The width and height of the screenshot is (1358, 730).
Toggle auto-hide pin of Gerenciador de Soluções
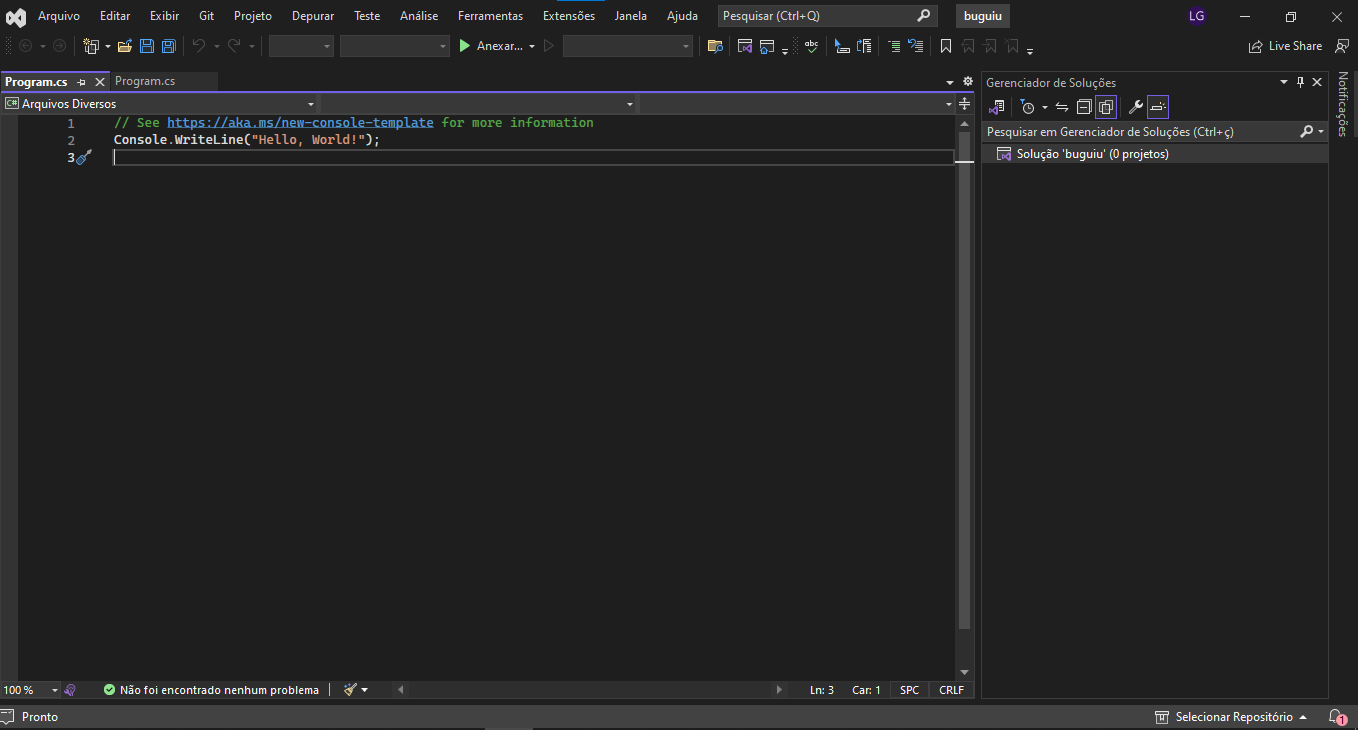[x=1301, y=82]
